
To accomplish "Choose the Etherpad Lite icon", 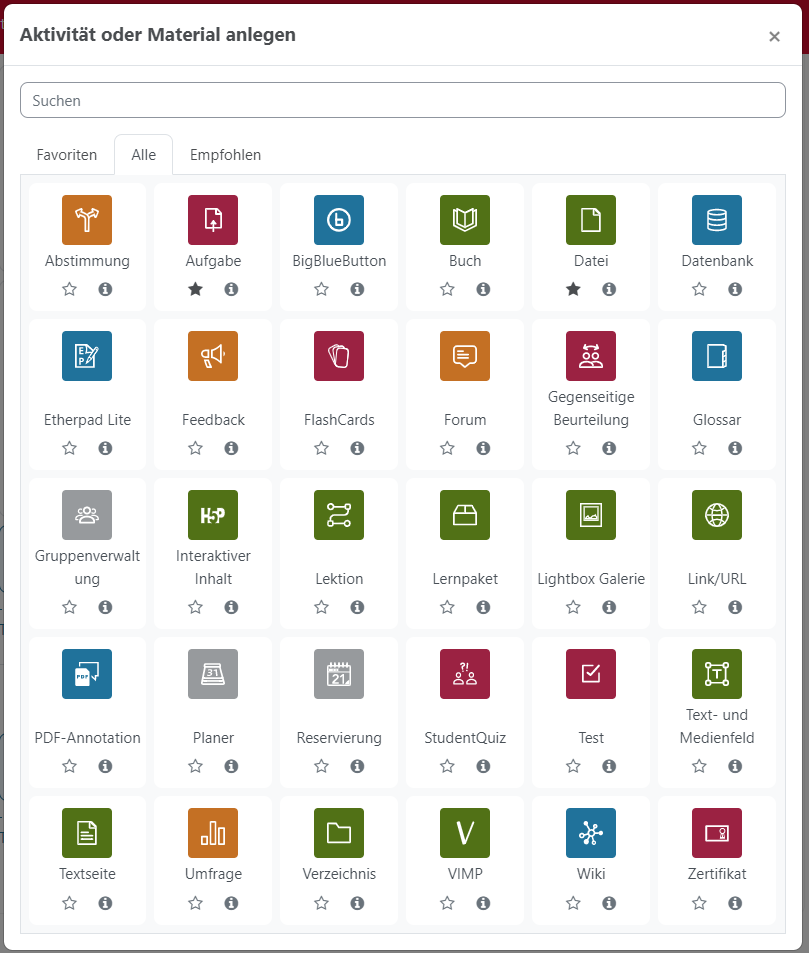I will tap(87, 356).
